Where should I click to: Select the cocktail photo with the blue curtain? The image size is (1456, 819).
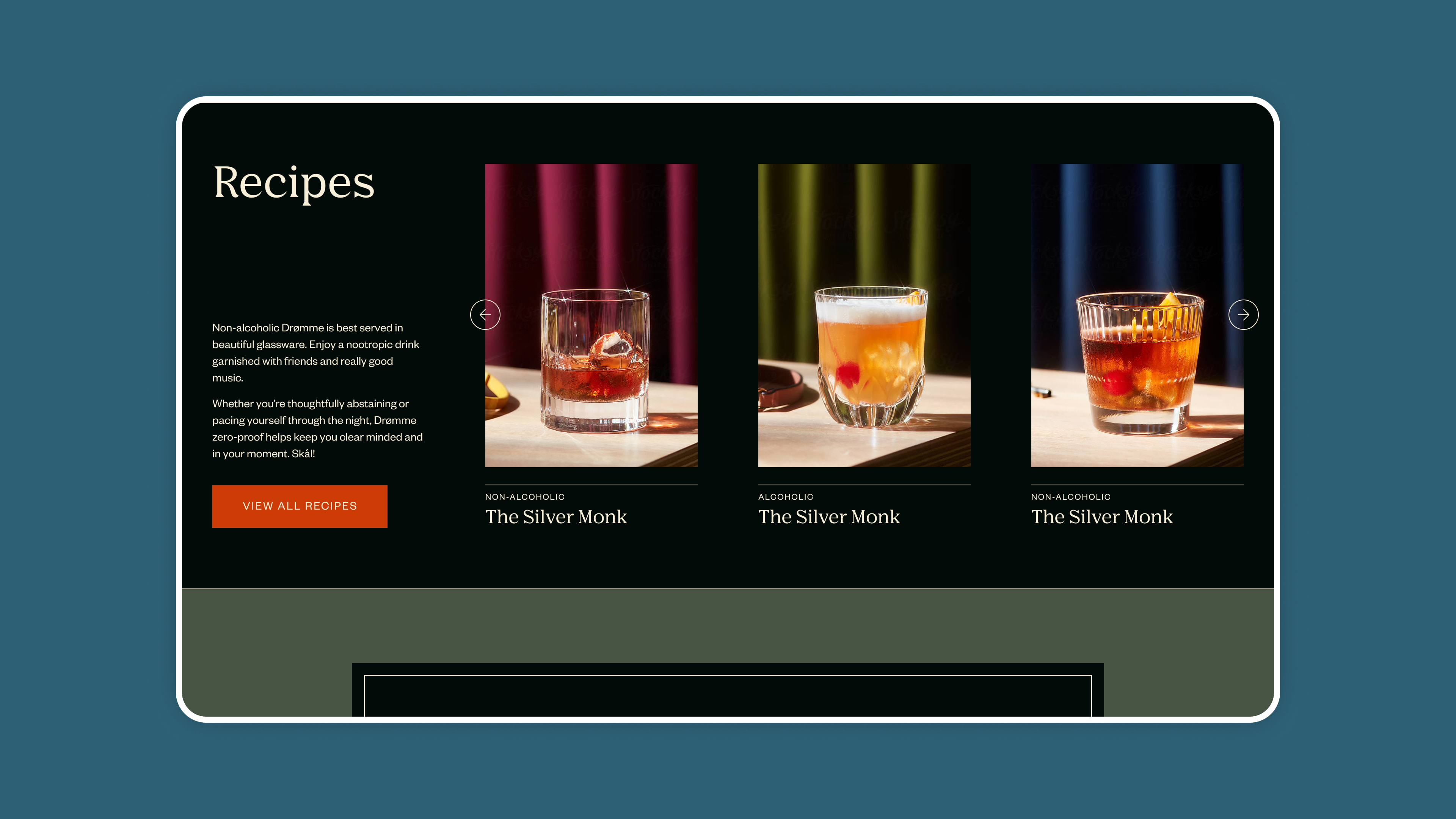[x=1137, y=315]
